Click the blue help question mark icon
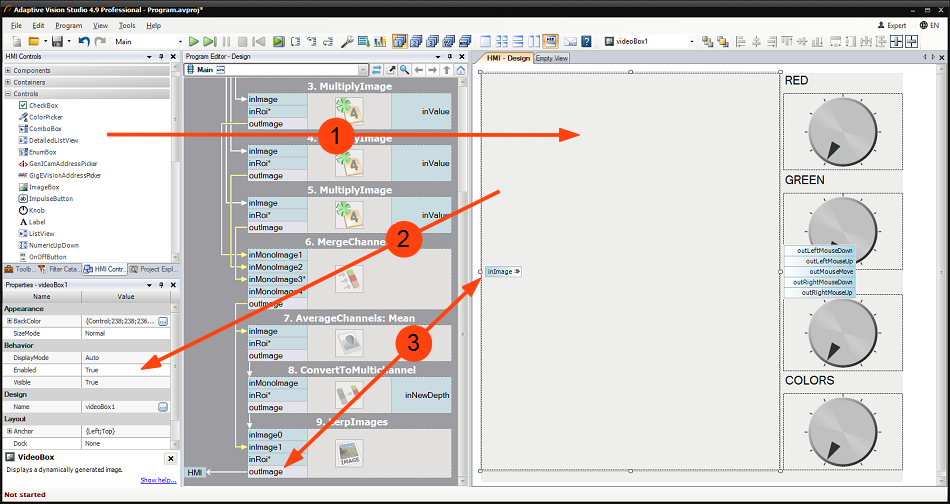This screenshot has height=504, width=950. click(x=586, y=42)
